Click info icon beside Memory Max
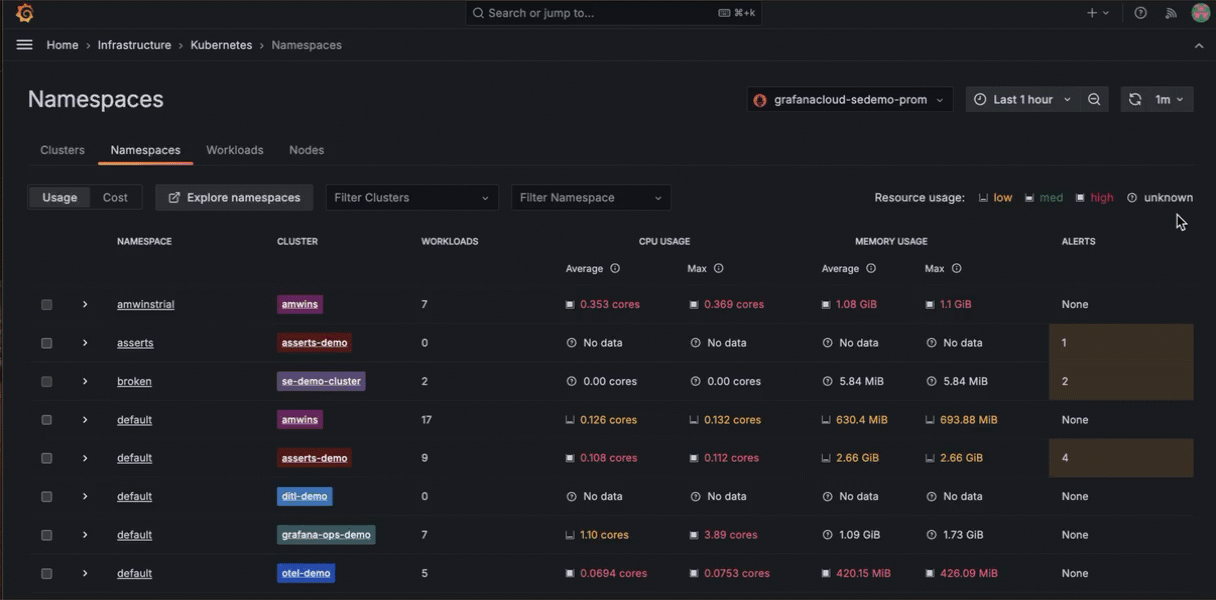The height and width of the screenshot is (600, 1216). (957, 269)
